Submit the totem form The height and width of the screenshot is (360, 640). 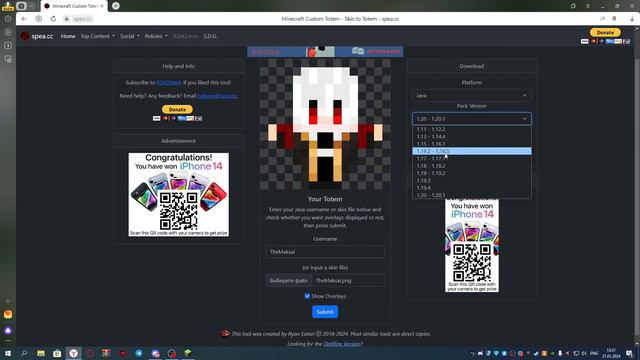325,312
